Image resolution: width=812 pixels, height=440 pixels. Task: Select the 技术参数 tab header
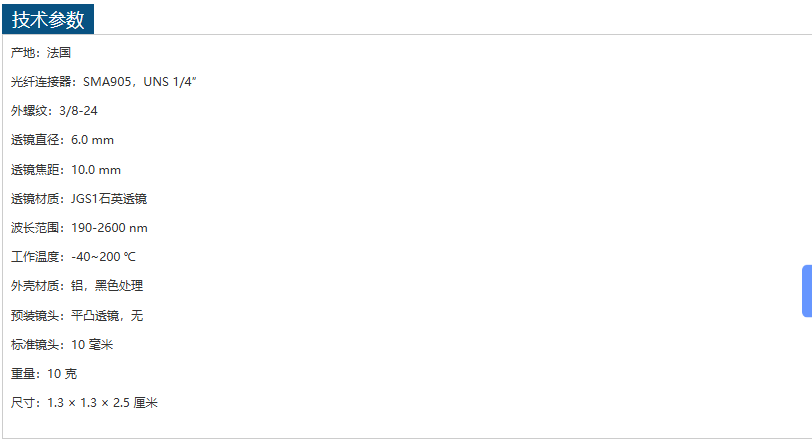[x=48, y=19]
